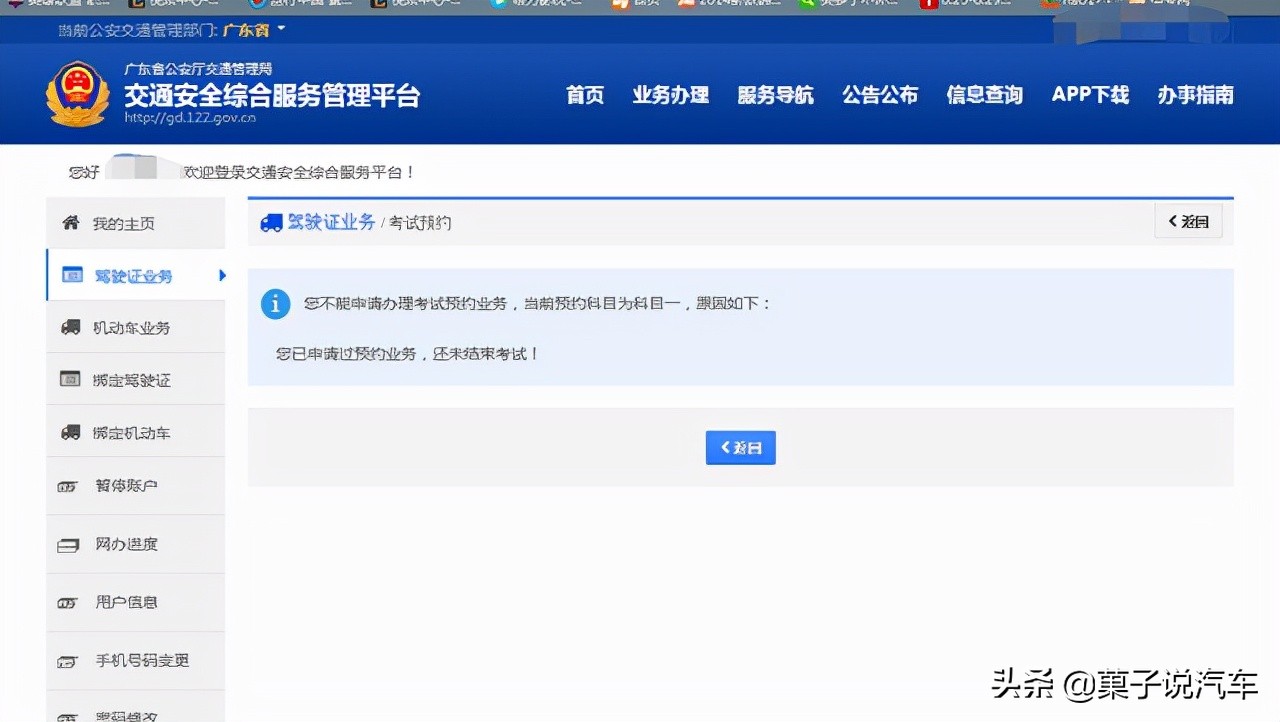This screenshot has height=722, width=1280.
Task: Open the 广东省 department dropdown
Action: click(253, 30)
